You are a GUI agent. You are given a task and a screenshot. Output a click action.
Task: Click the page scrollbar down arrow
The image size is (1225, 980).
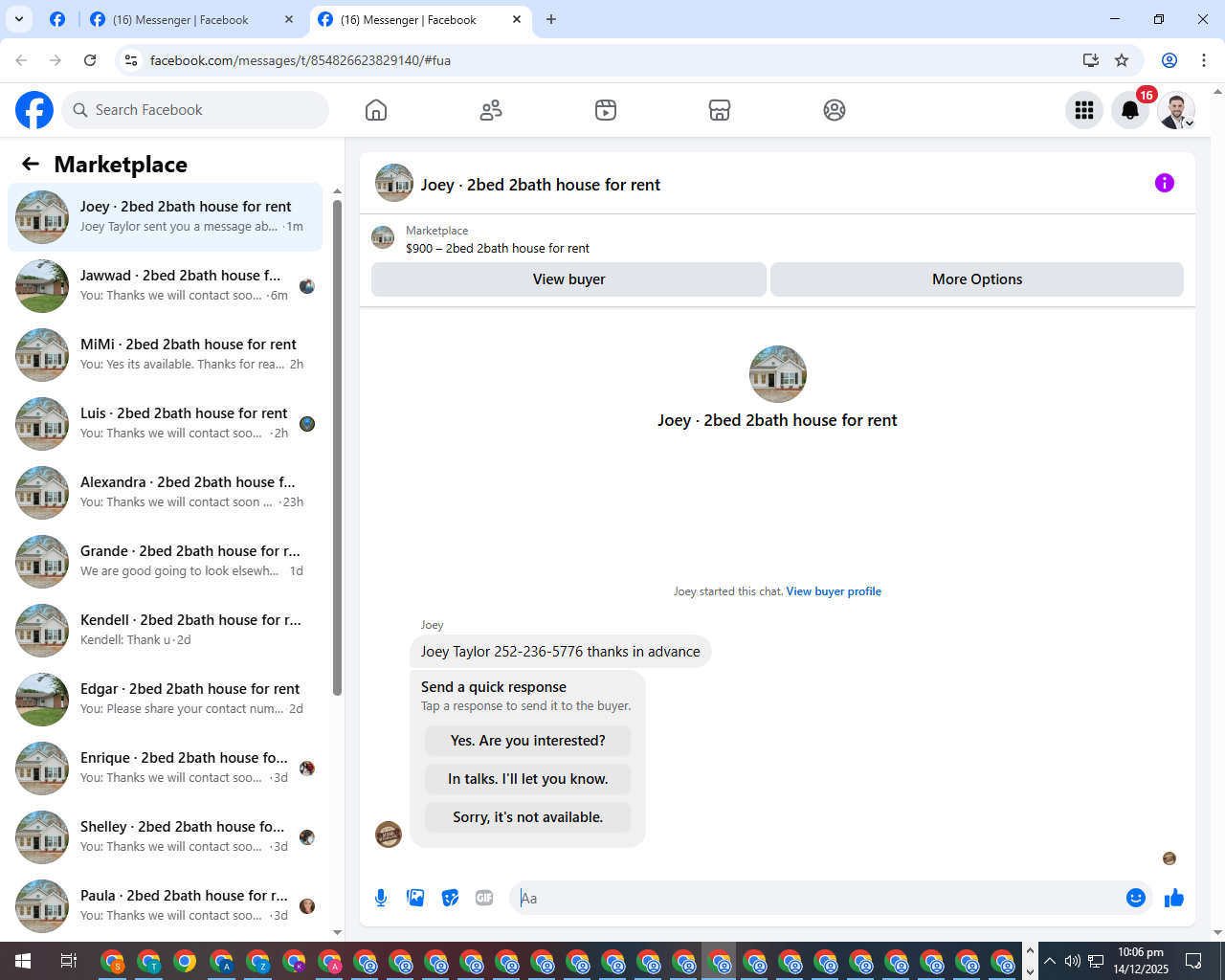[1217, 932]
